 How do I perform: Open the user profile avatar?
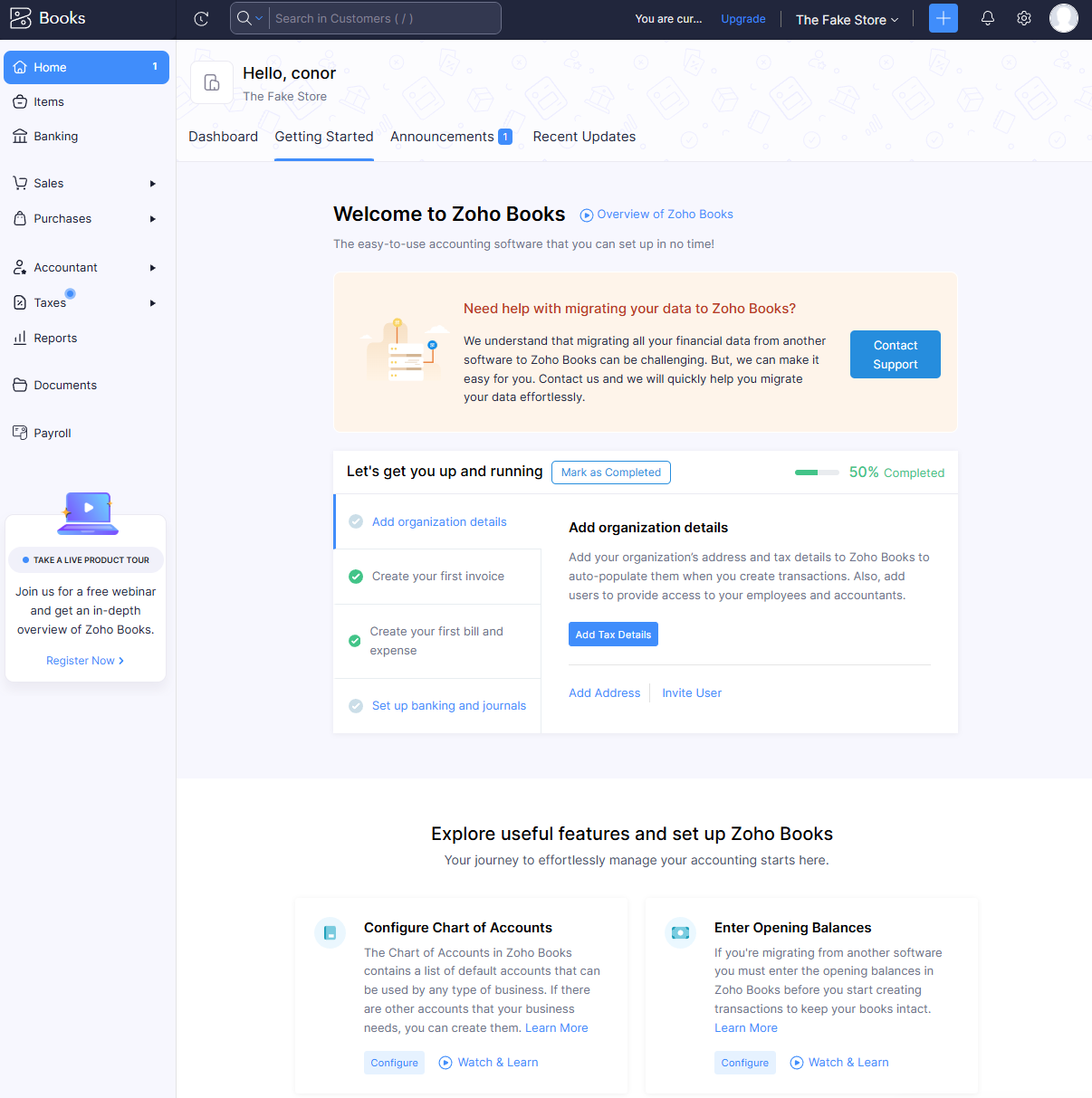1064,18
